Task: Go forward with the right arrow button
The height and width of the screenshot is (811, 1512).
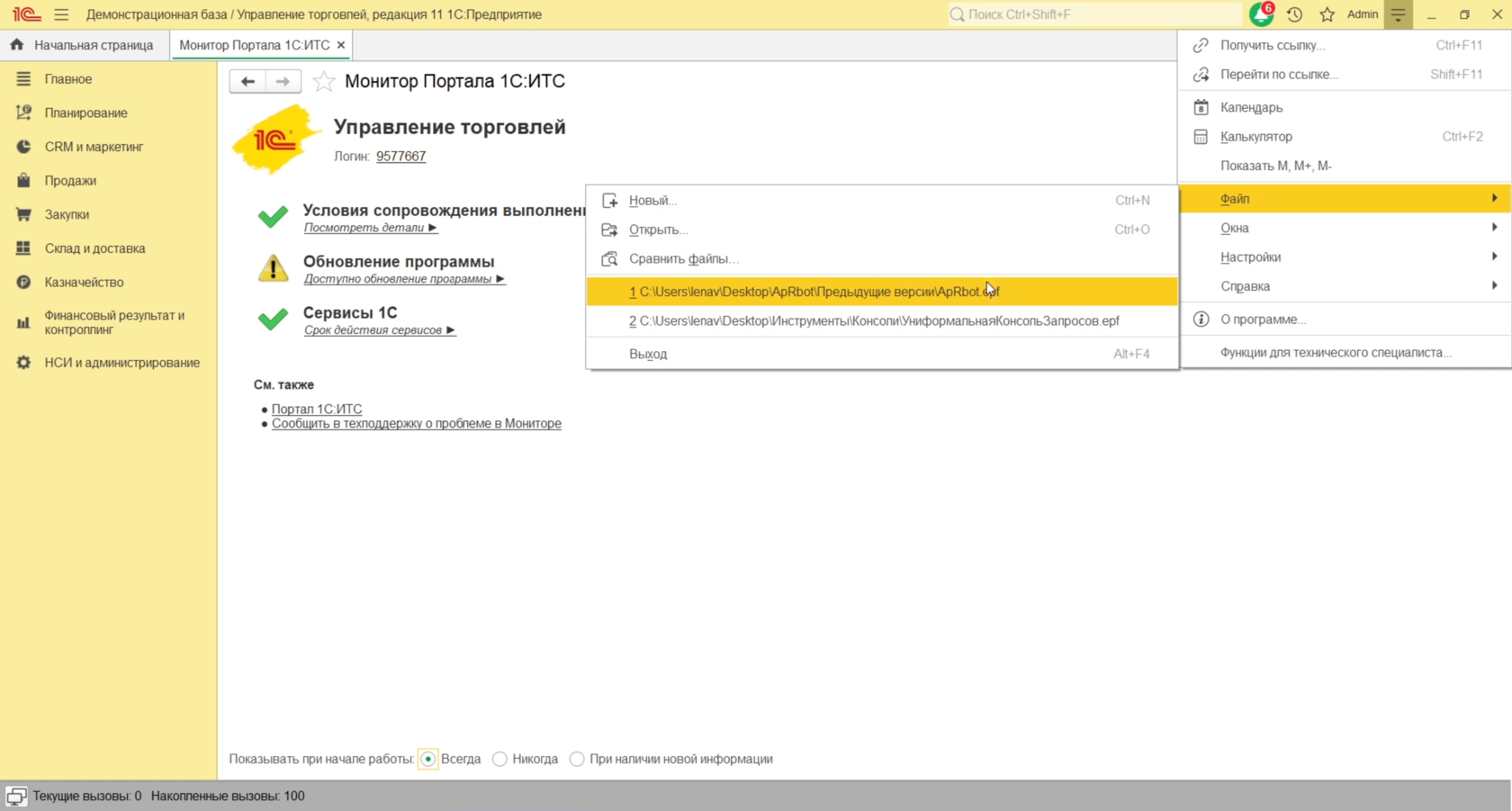Action: [283, 81]
